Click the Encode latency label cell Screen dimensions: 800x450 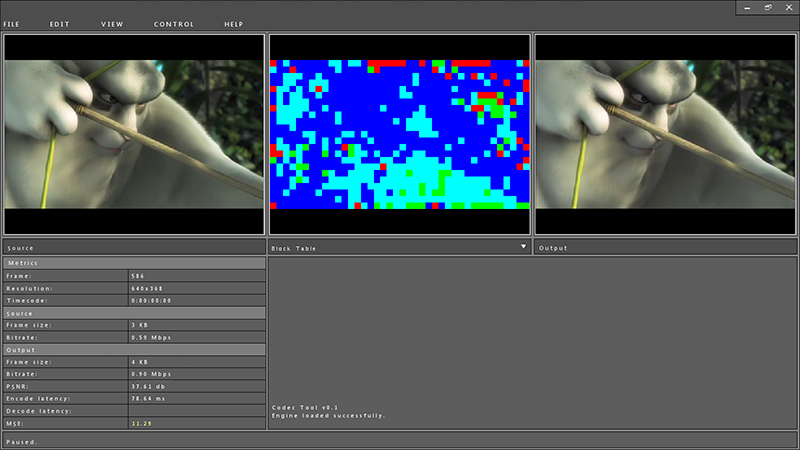point(66,398)
